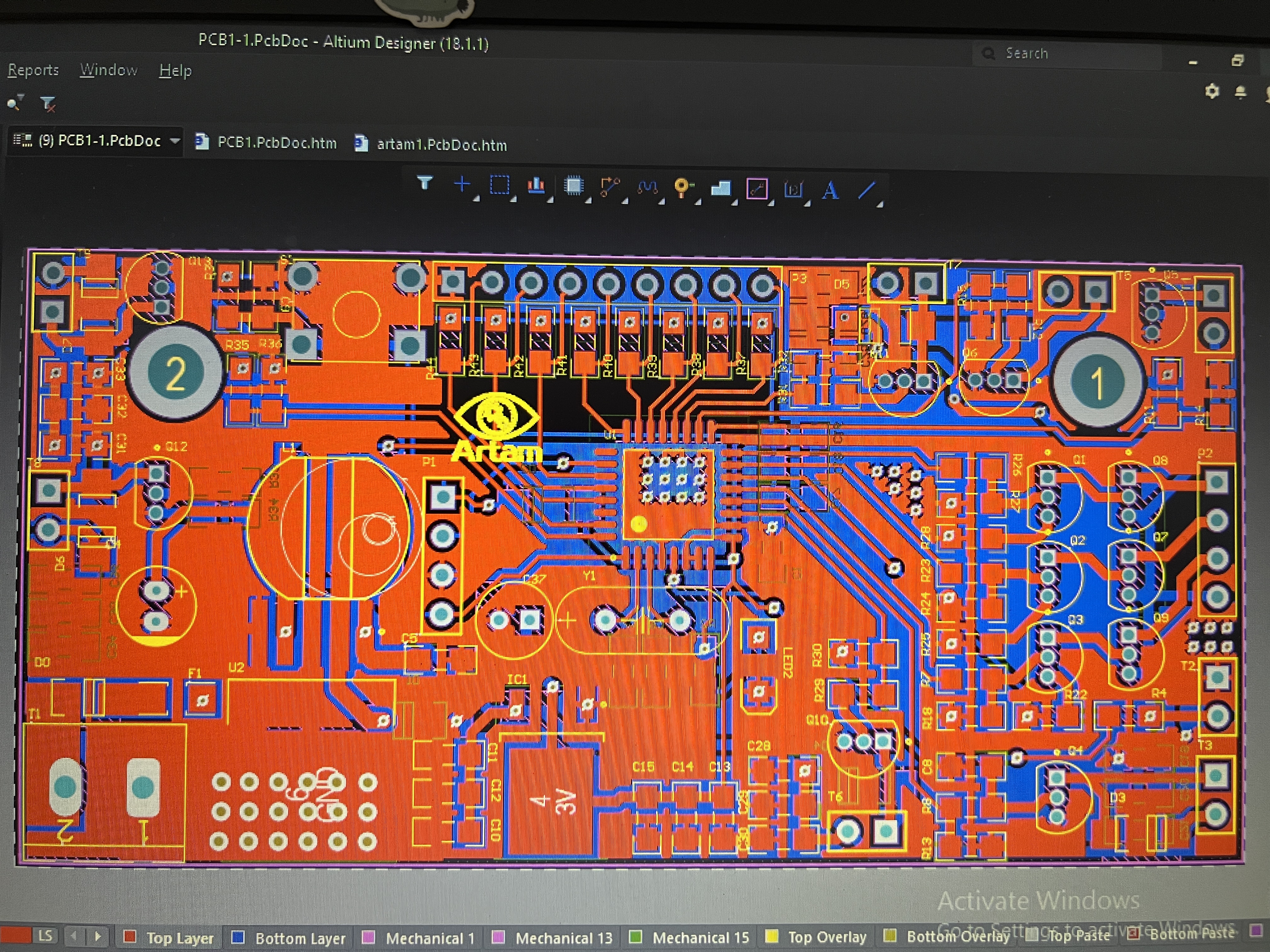Select the Selection Filter funnel icon
The height and width of the screenshot is (952, 1270).
point(424,184)
